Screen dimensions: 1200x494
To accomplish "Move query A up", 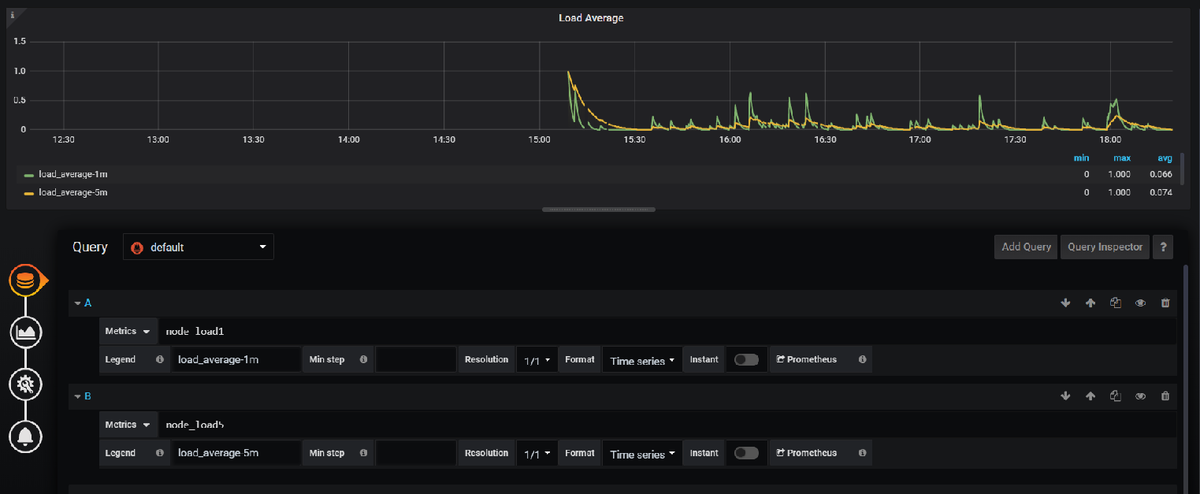I will pyautogui.click(x=1090, y=303).
